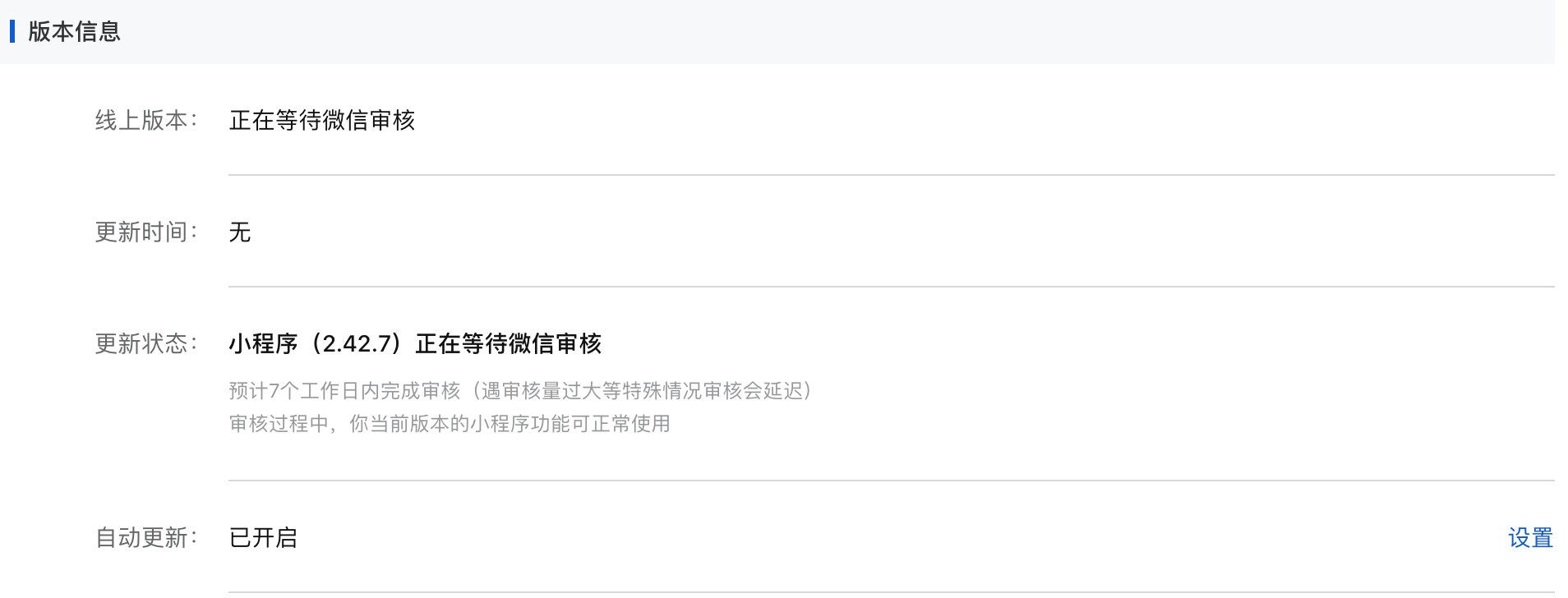Screen dimensions: 1568x598
Task: Click the 无 value for 更新时间
Action: click(240, 232)
